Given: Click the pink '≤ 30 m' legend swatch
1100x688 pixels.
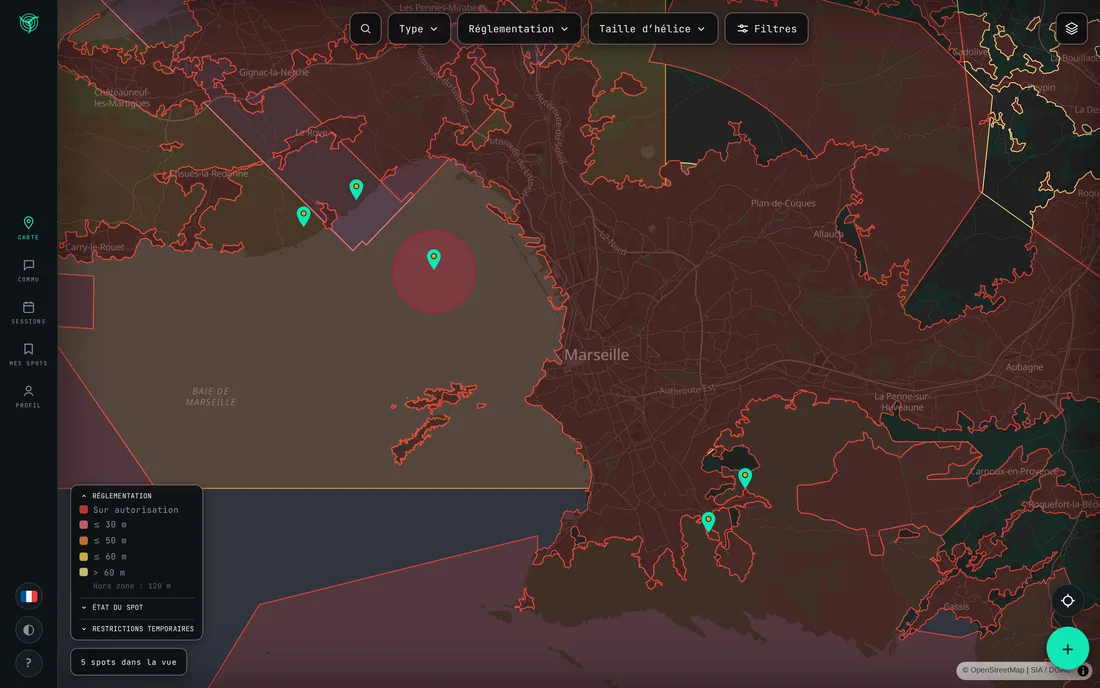Looking at the screenshot, I should 83,525.
